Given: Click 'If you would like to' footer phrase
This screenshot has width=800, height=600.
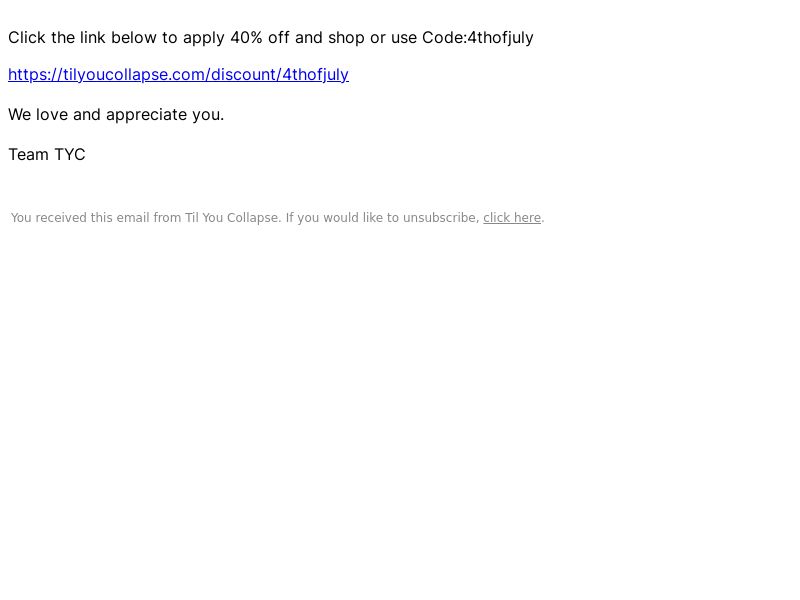Looking at the screenshot, I should [x=342, y=218].
